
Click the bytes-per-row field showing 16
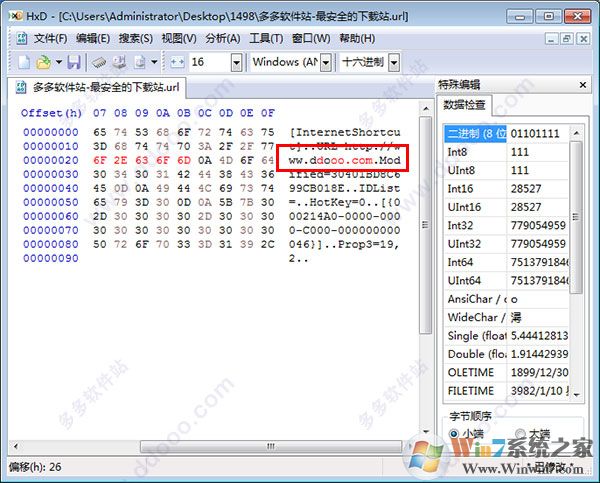[x=210, y=62]
